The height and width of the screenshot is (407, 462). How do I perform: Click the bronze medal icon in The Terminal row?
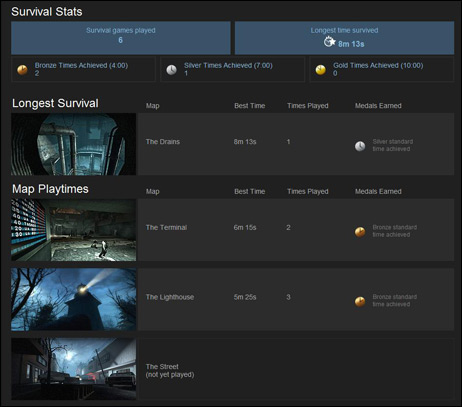coord(360,232)
